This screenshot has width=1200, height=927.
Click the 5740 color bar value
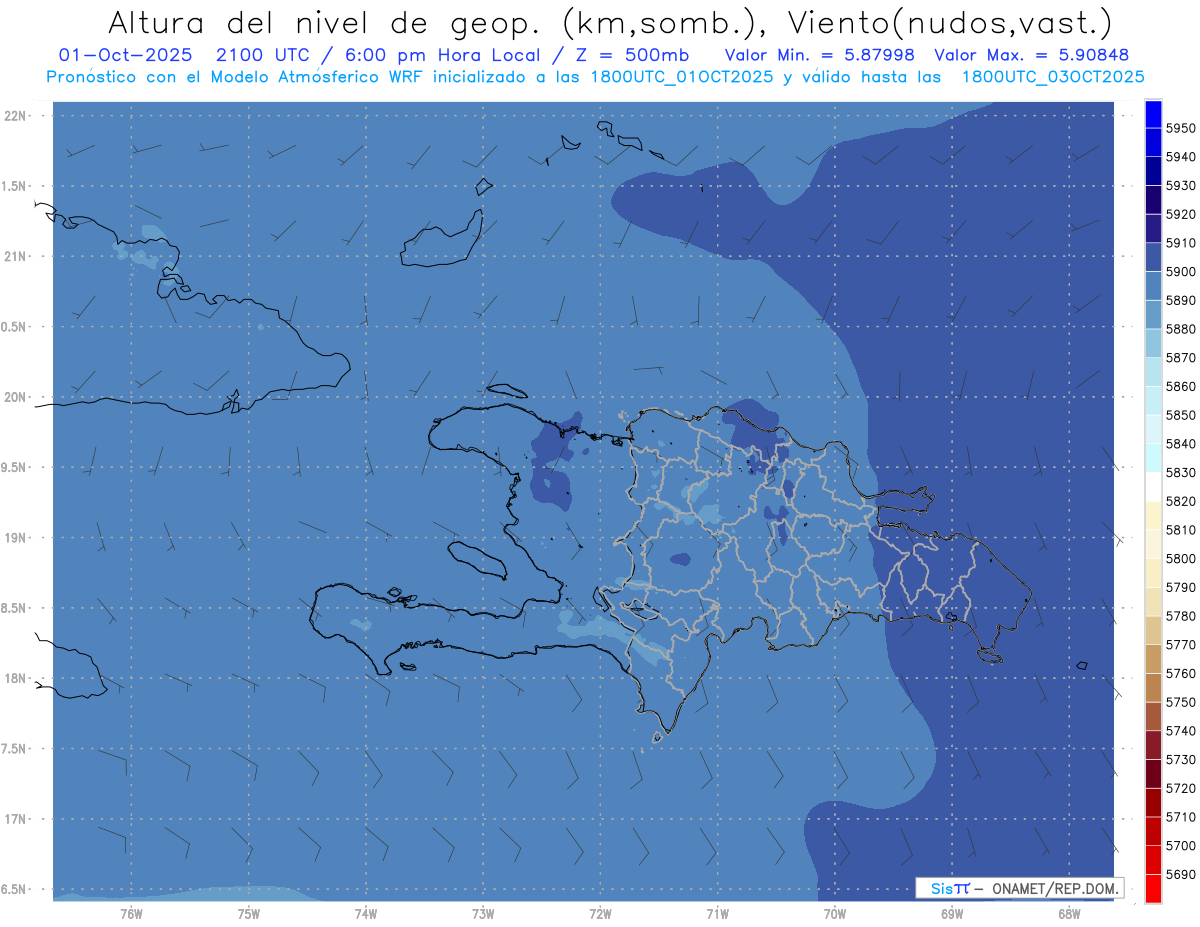[x=1180, y=731]
